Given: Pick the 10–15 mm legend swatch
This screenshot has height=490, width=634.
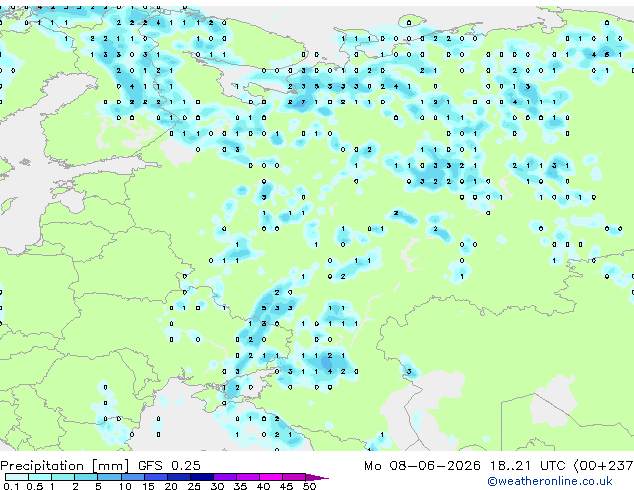Looking at the screenshot, I should [132, 477].
